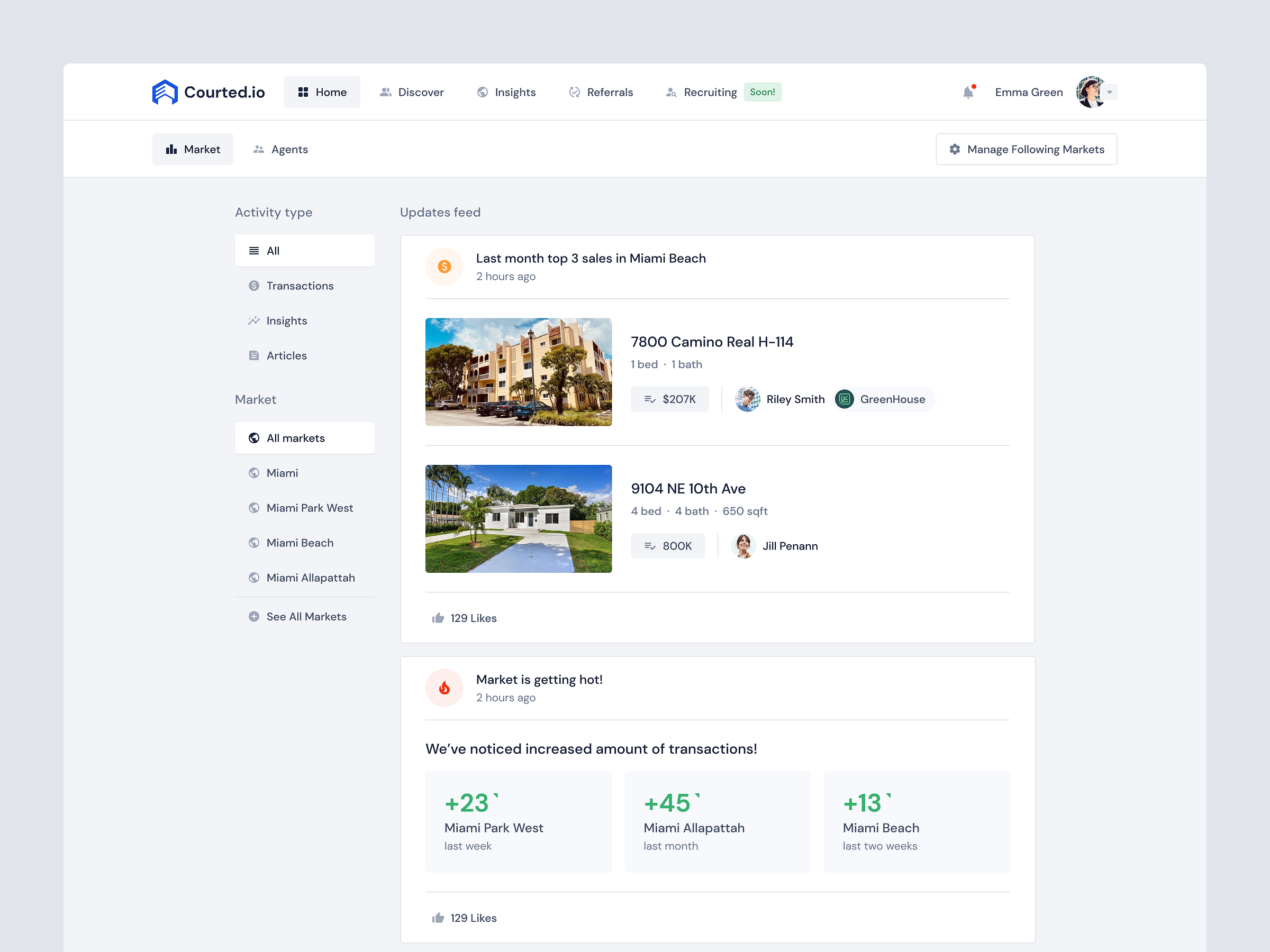Screen dimensions: 1270x952
Task: Click the notification bell icon
Action: [x=968, y=93]
